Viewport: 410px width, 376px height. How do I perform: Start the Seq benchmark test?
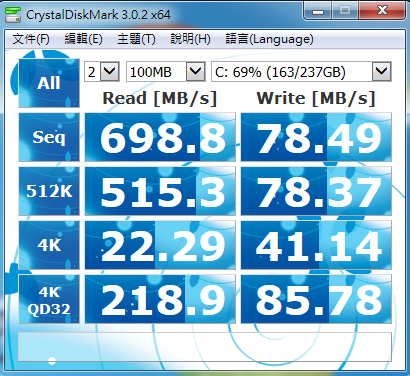click(x=49, y=137)
